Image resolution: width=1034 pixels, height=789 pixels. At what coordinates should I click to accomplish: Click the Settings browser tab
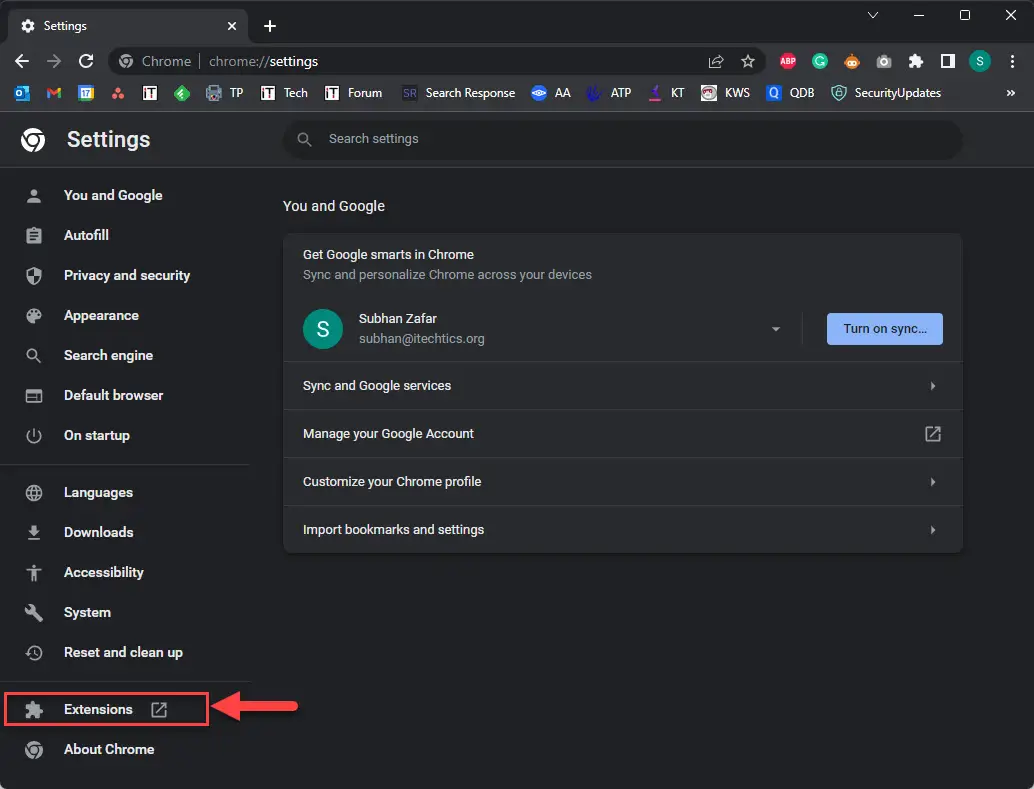pos(129,26)
